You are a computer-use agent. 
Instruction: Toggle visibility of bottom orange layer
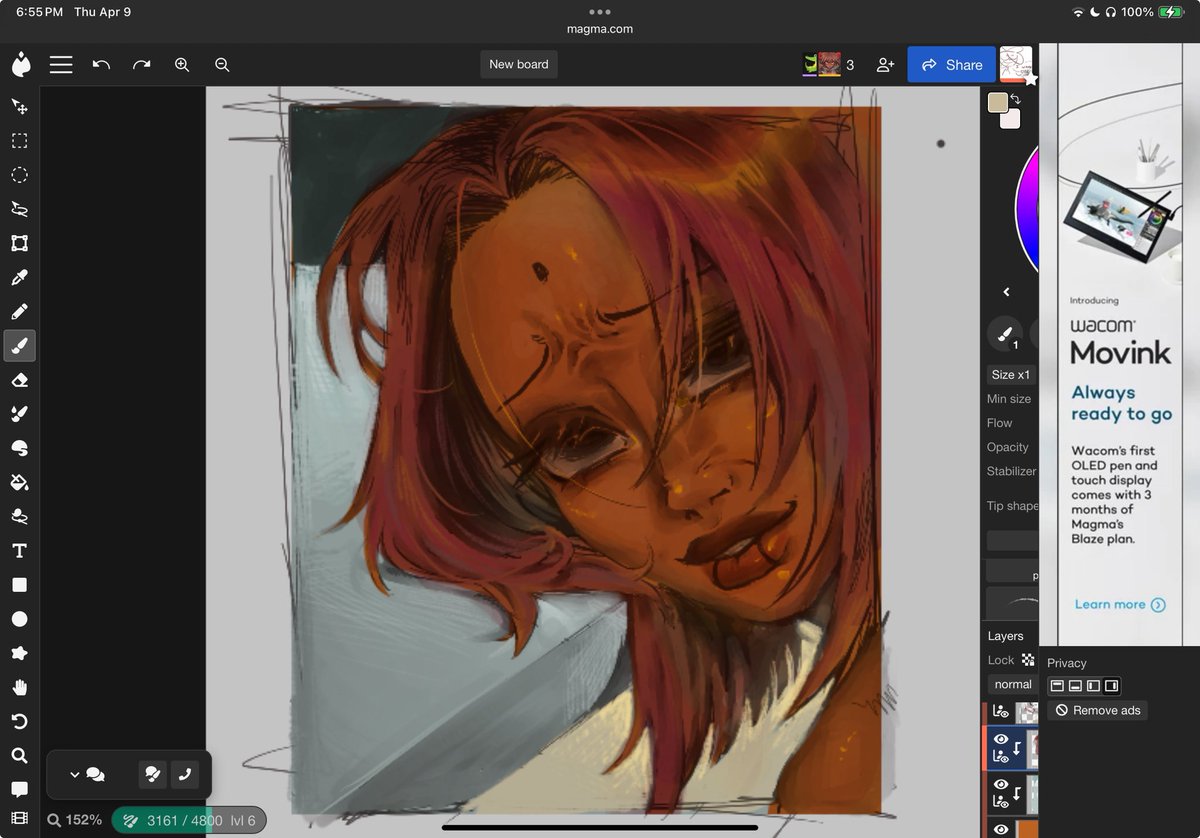pyautogui.click(x=1000, y=828)
